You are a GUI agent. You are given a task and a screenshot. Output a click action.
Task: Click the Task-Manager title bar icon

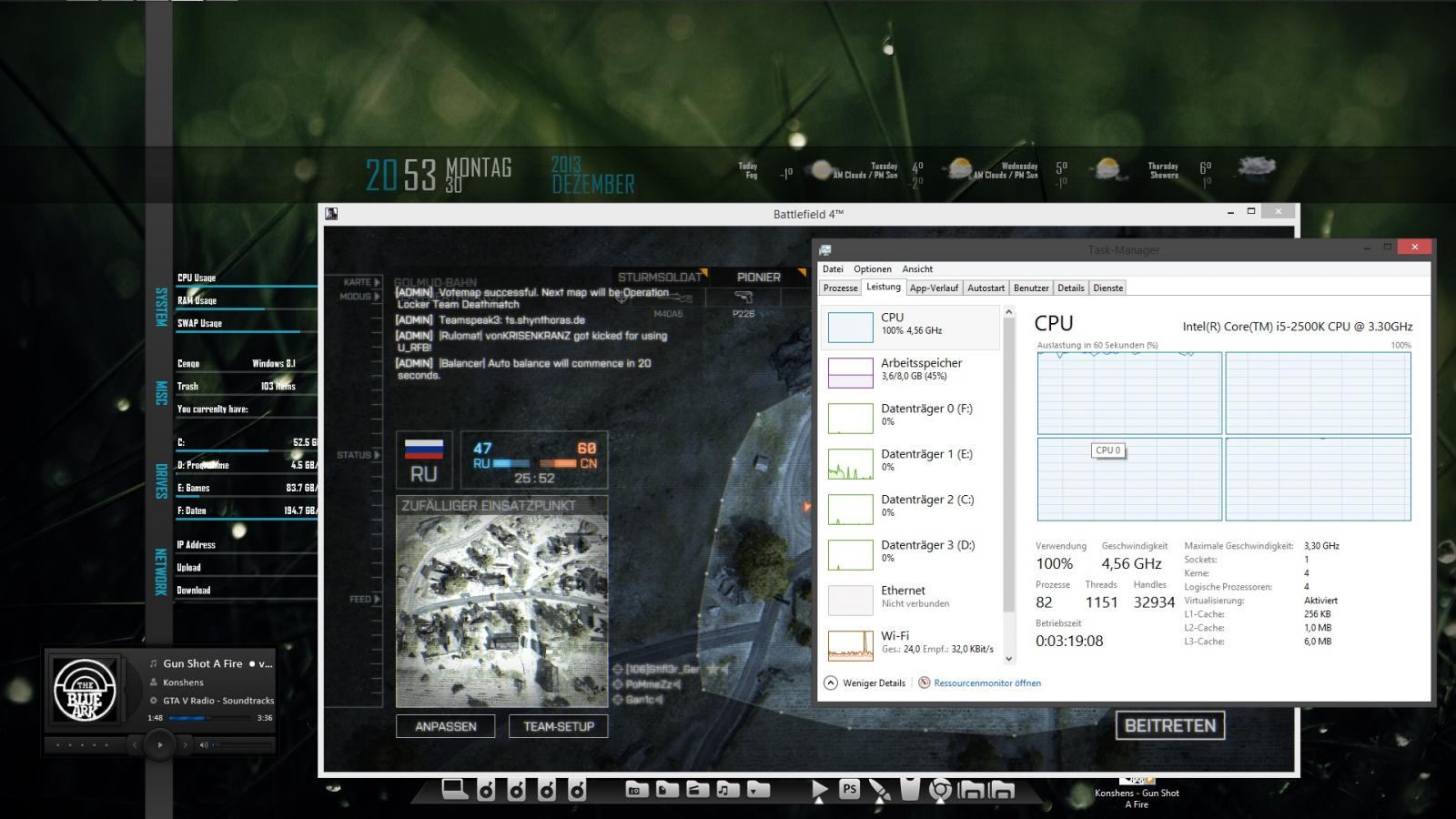click(x=824, y=249)
